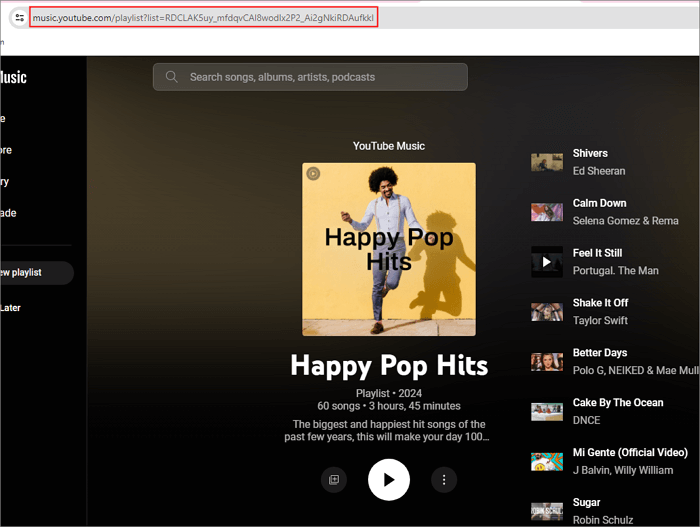Click Cake By The Ocean song title

617,402
